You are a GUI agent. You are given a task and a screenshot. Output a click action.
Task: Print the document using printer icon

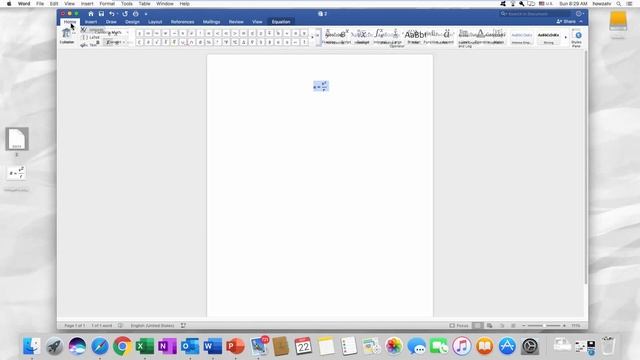click(x=136, y=14)
